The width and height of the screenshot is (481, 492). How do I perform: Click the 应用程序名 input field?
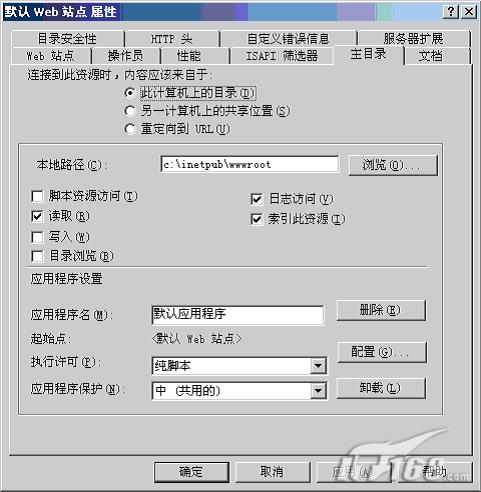click(x=238, y=315)
